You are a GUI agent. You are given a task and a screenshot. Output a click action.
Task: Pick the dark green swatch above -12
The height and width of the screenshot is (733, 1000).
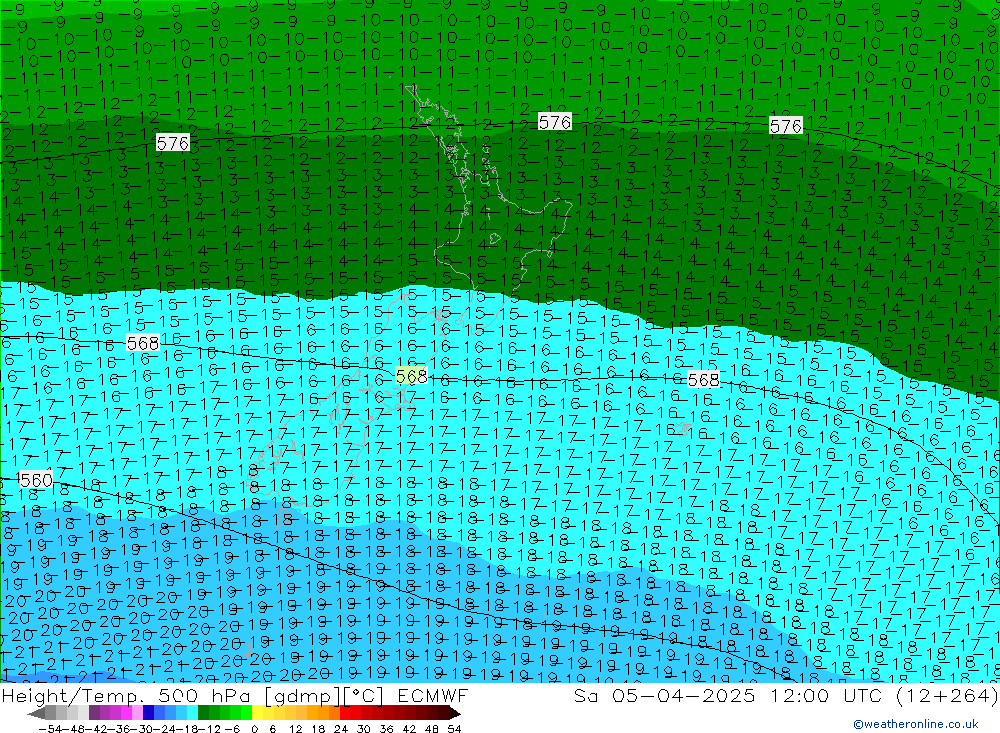pos(203,712)
